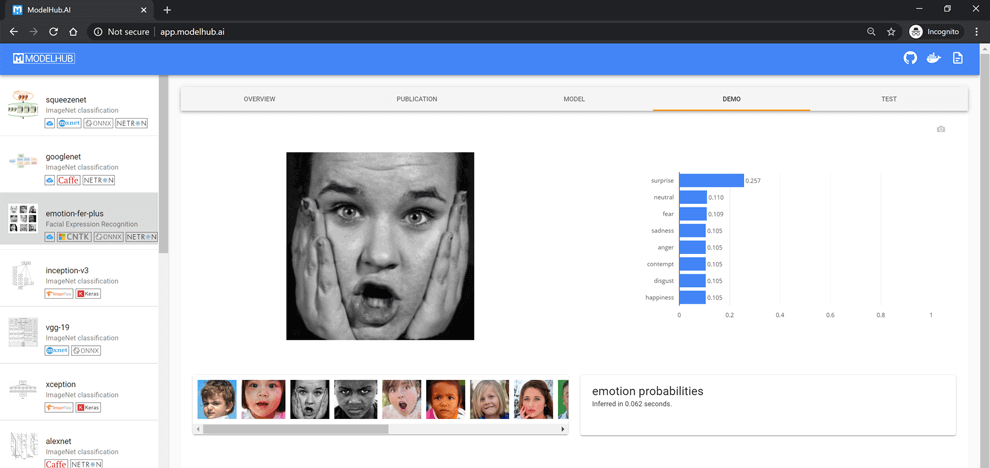Viewport: 990px width, 468px height.
Task: Choose the grayscale angry man thumbnail
Action: [x=355, y=399]
